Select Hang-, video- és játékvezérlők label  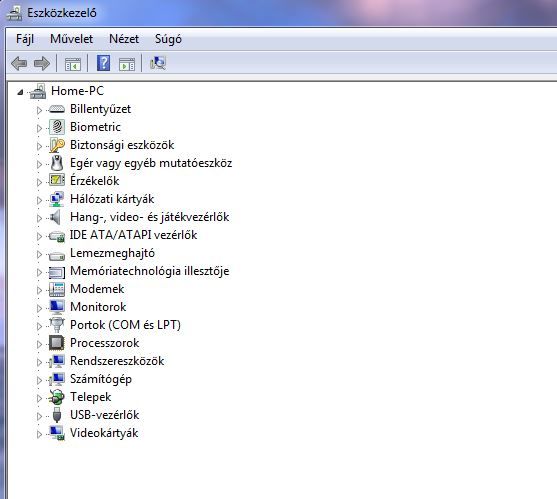click(150, 217)
